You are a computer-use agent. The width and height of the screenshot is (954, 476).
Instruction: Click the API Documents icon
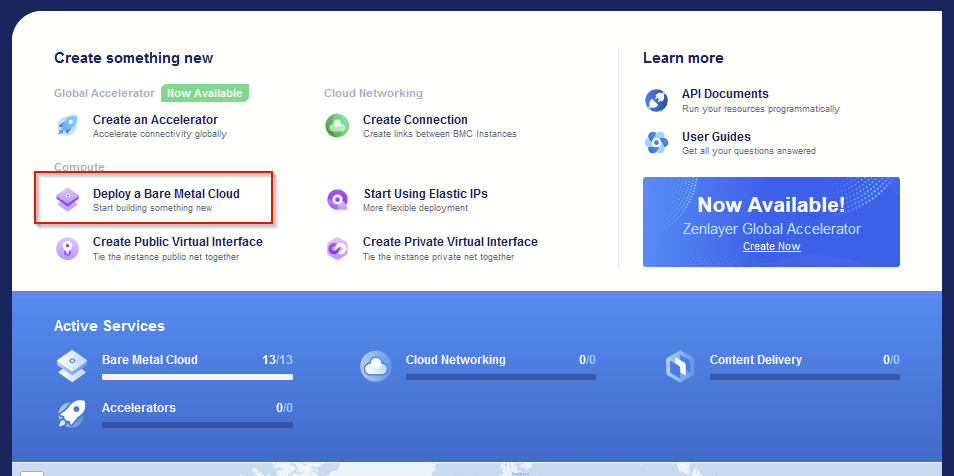point(656,100)
